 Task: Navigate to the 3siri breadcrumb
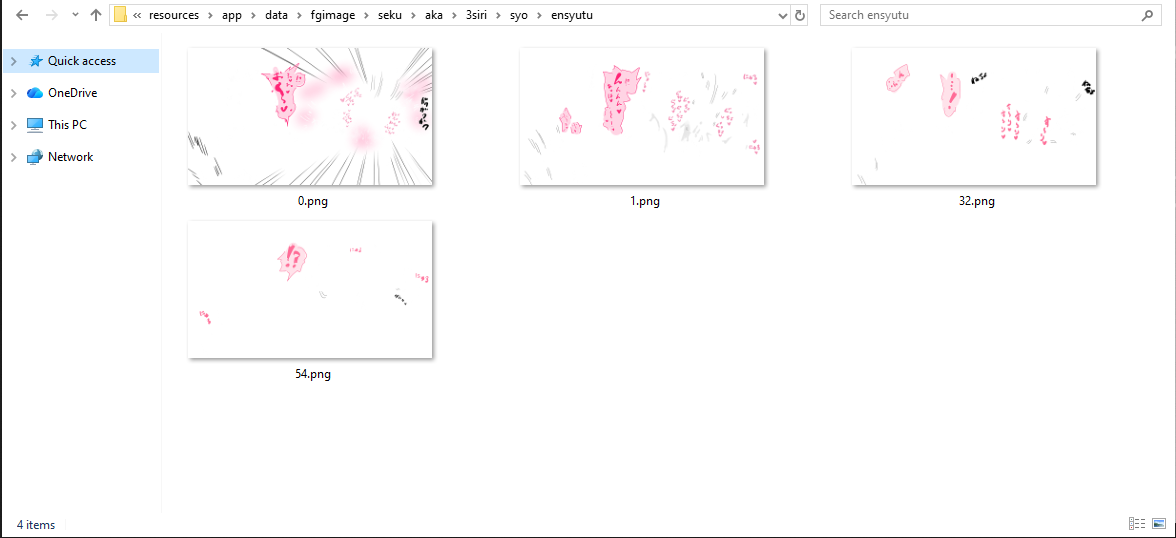(478, 15)
